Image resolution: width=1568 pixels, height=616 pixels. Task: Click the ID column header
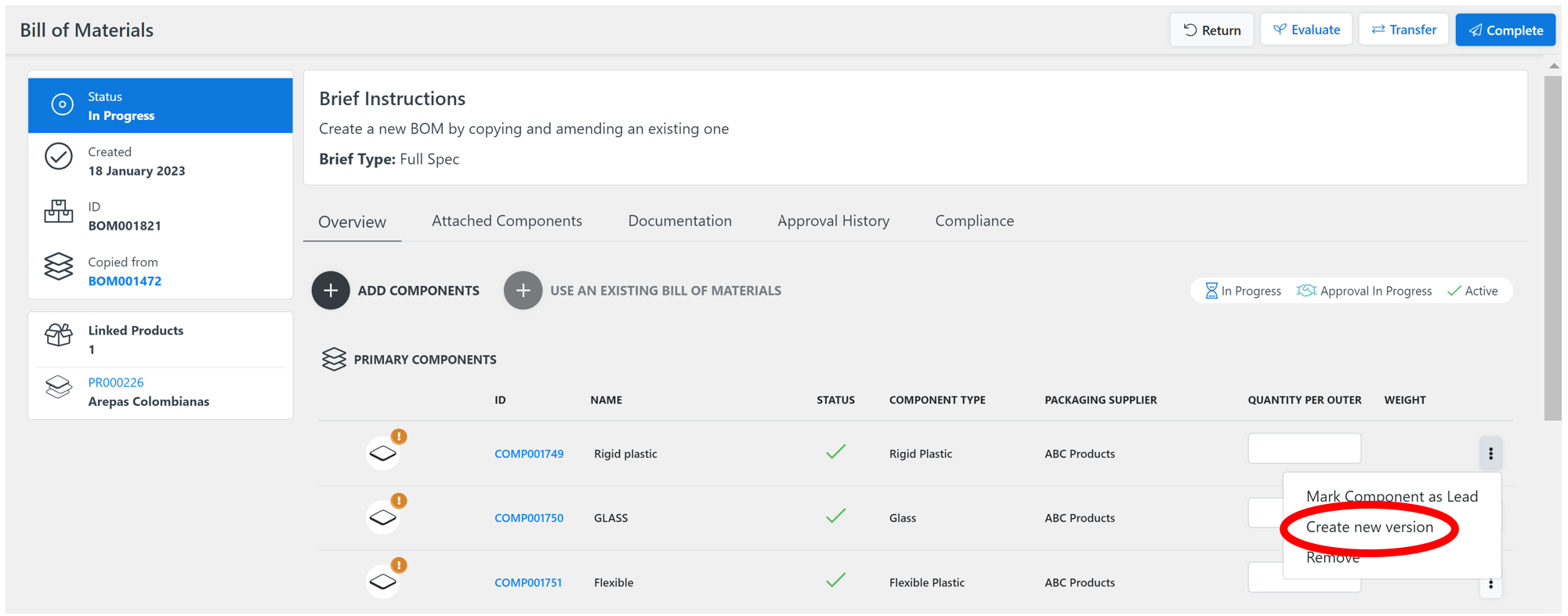point(500,400)
